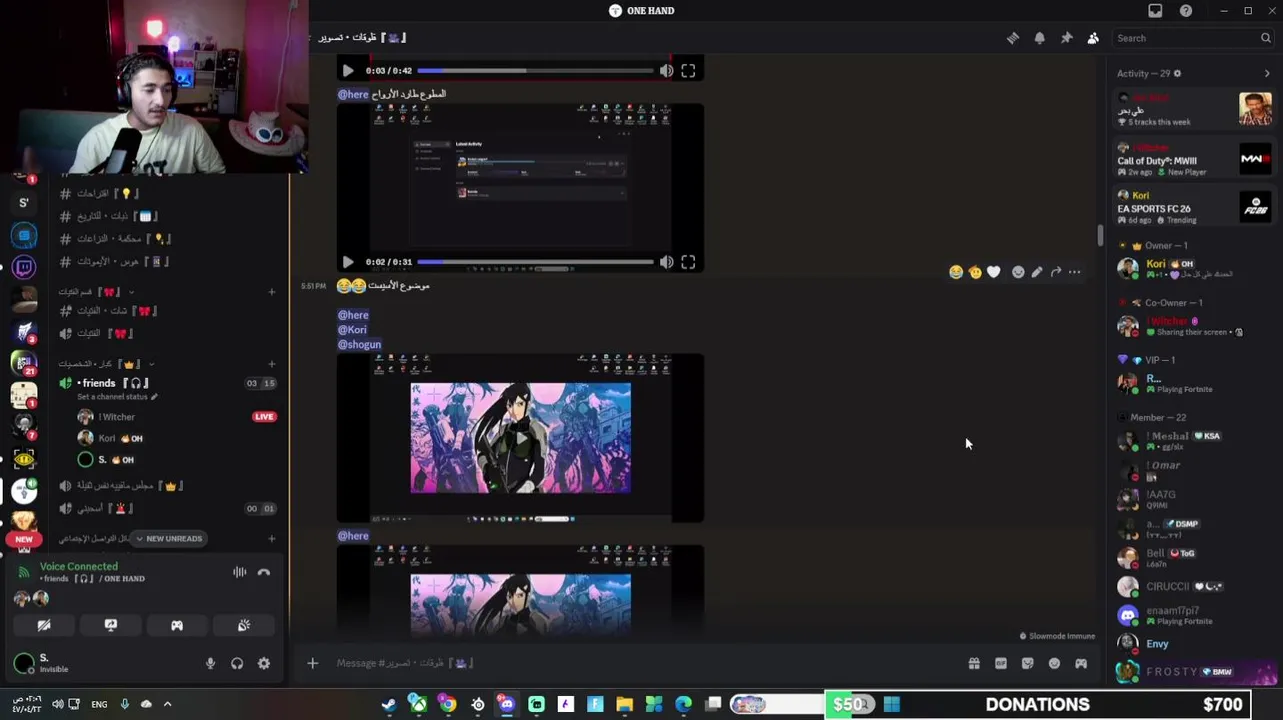Open the anime artwork video under @shogun
This screenshot has height=720, width=1283.
[x=520, y=437]
